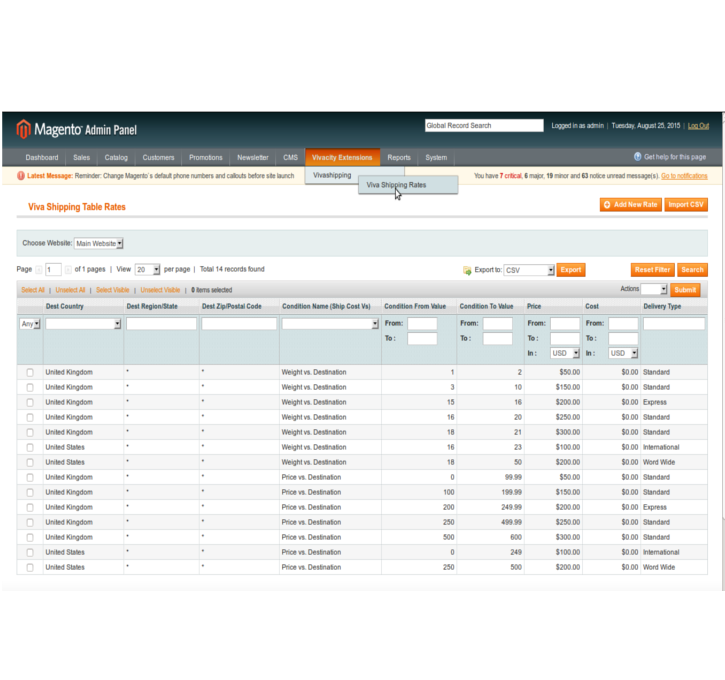Image resolution: width=725 pixels, height=680 pixels.
Task: Open the Price currency USD dropdown
Action: click(565, 353)
